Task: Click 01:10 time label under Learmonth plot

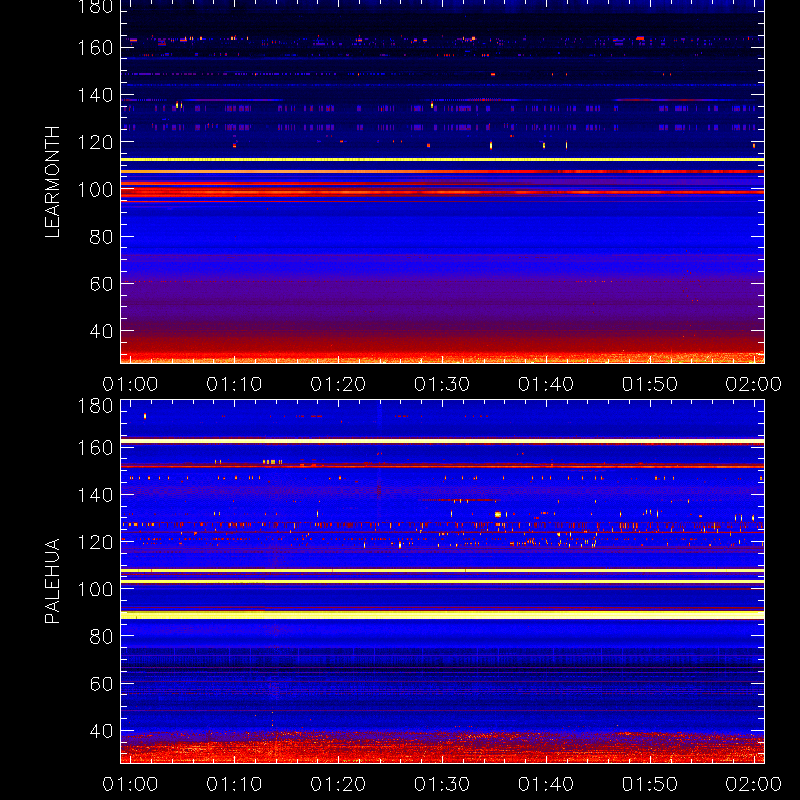Action: [234, 384]
